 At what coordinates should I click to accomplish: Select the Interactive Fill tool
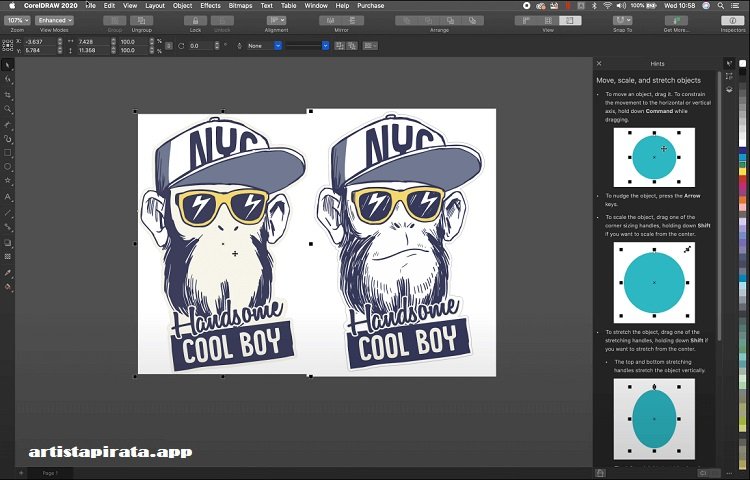7,287
